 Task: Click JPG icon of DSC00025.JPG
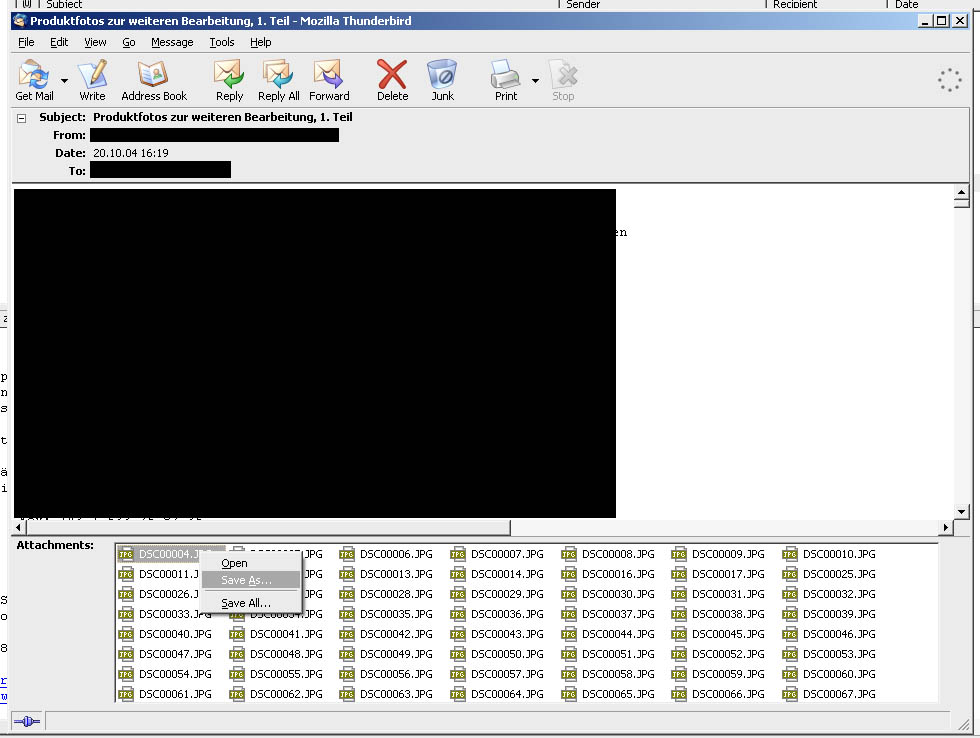(790, 574)
